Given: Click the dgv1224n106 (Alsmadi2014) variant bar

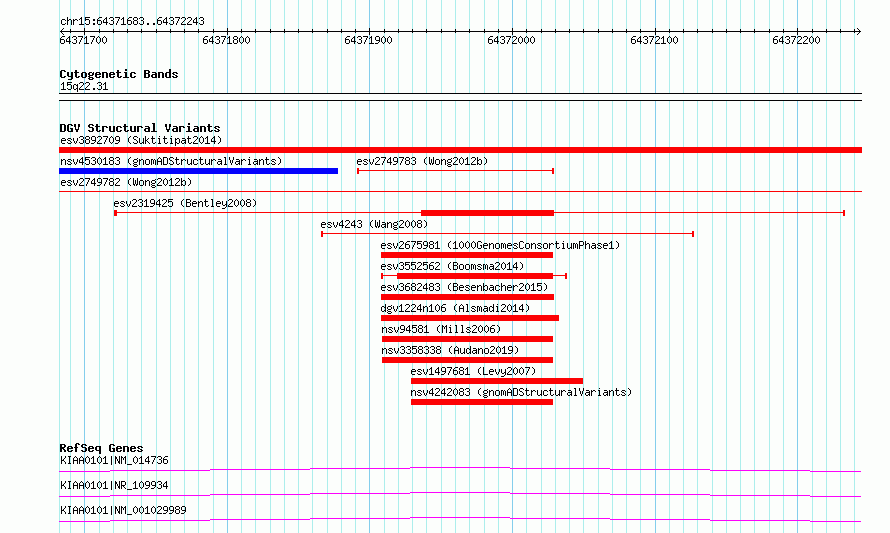Looking at the screenshot, I should coord(470,318).
